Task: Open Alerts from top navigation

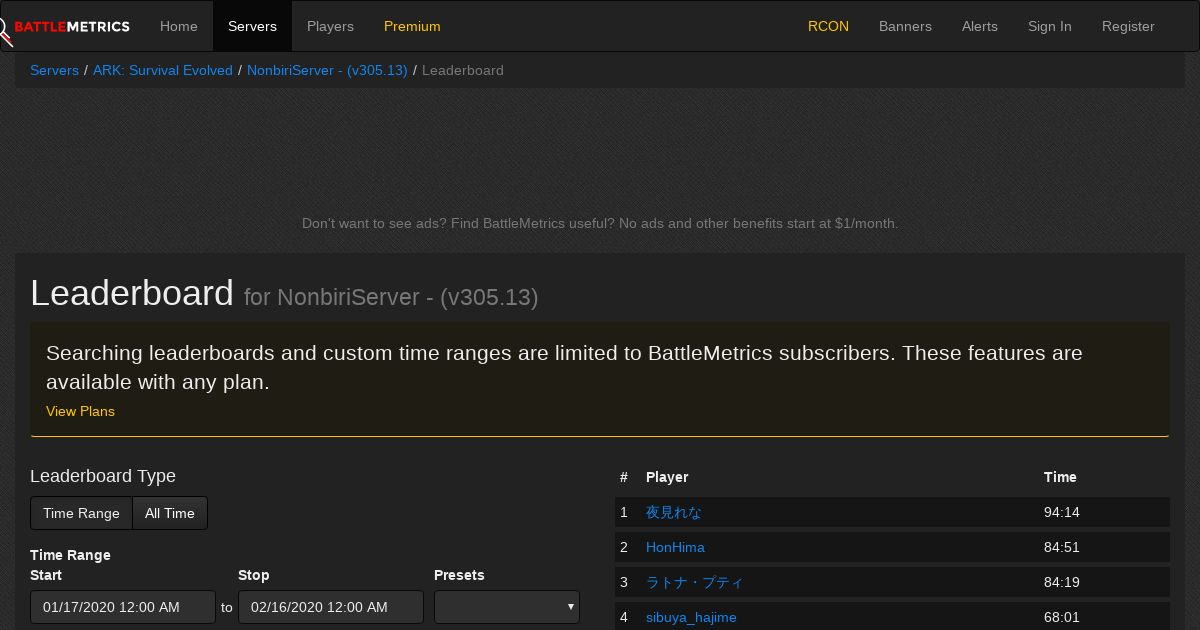Action: 980,26
